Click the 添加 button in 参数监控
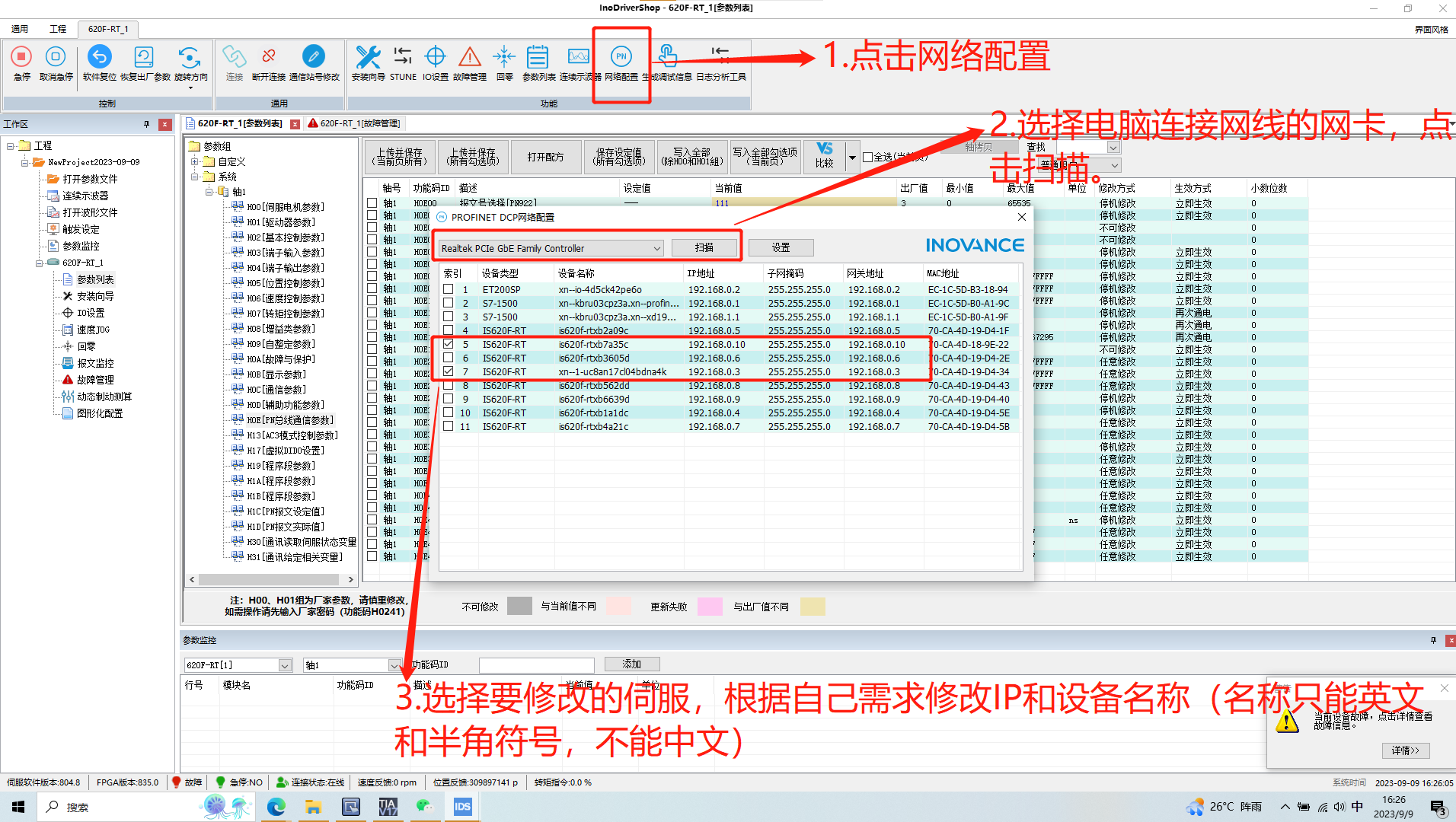Screen dimensions: 1456x822 coord(632,664)
